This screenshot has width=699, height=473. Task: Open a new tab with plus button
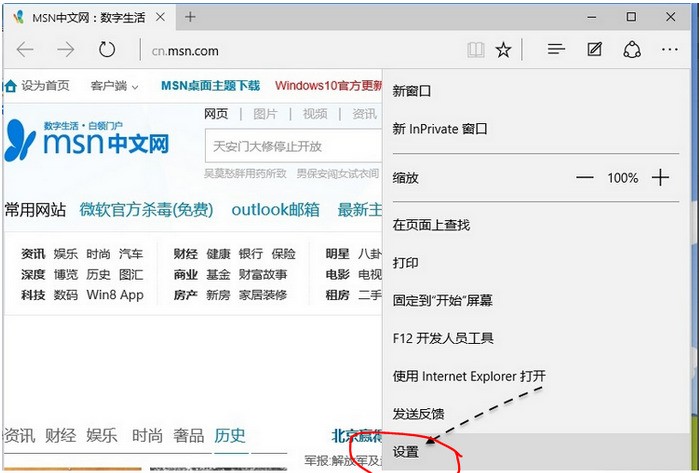pos(190,17)
